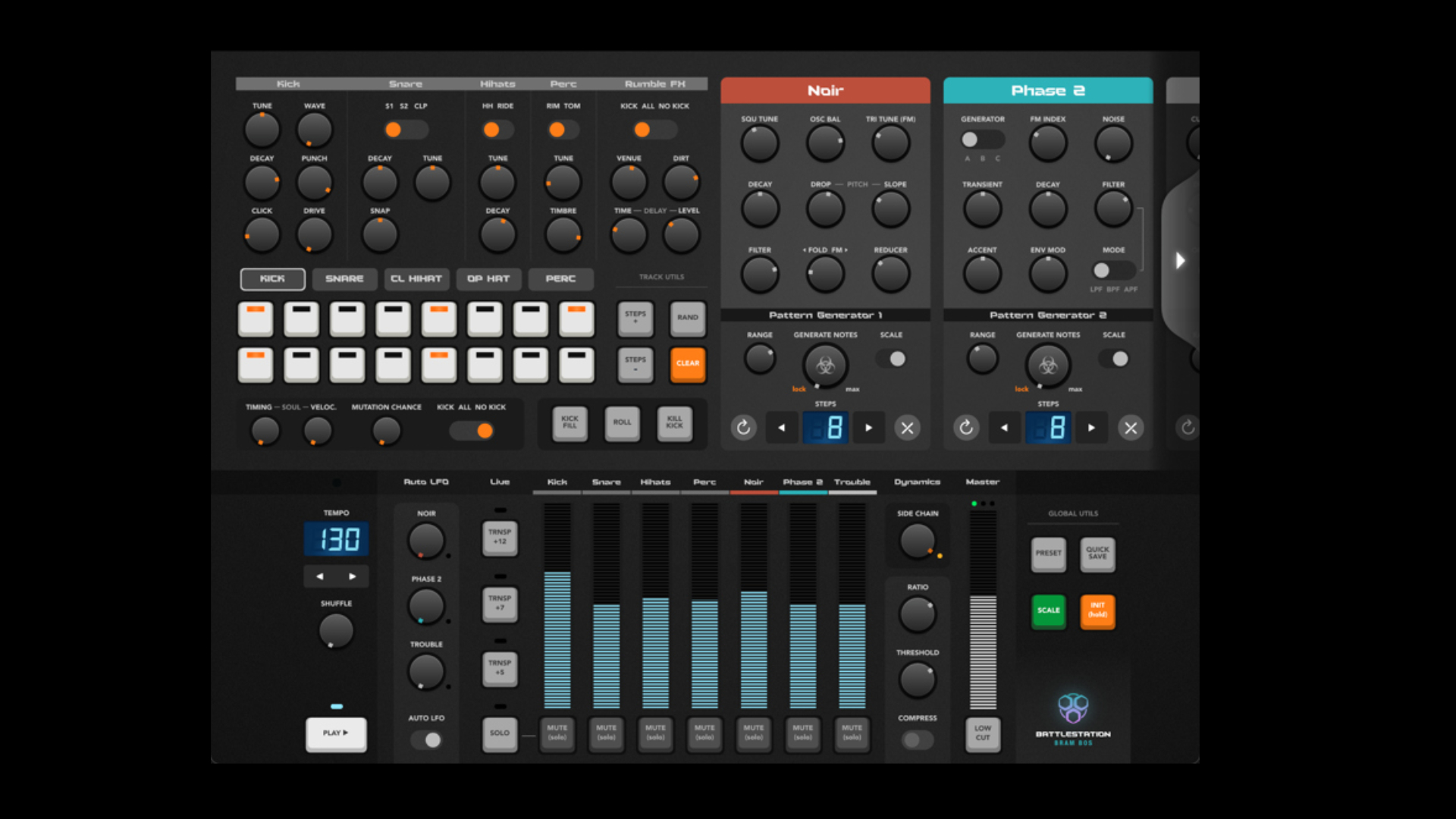Click Phase 2 generate notes biohazard icon

1048,366
